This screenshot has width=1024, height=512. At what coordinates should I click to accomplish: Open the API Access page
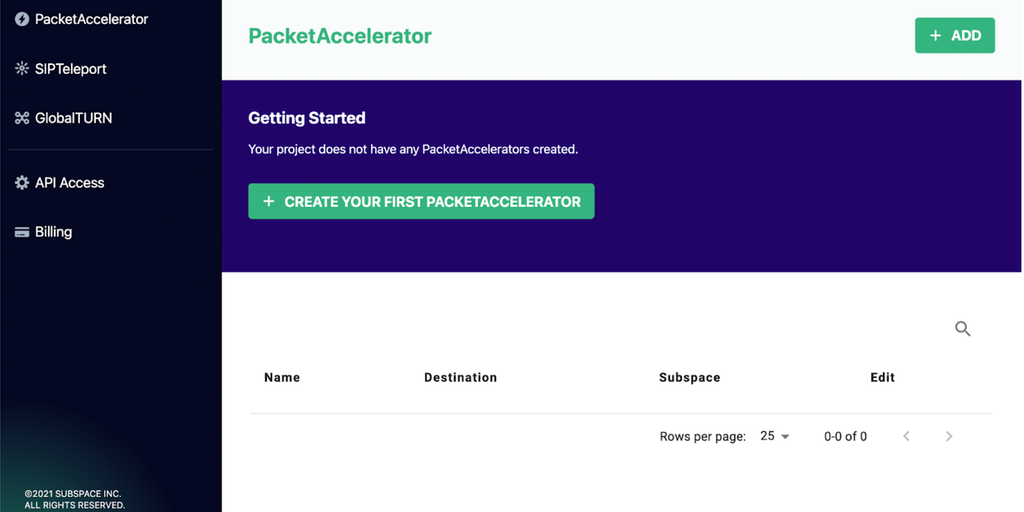point(69,183)
